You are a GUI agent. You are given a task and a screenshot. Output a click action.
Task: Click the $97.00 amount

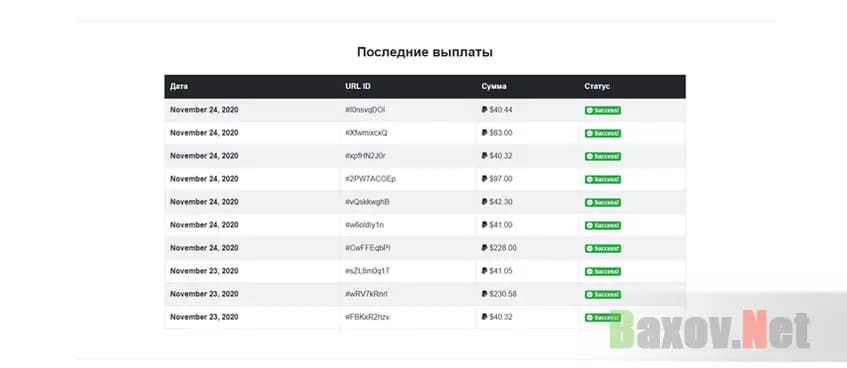pyautogui.click(x=501, y=179)
